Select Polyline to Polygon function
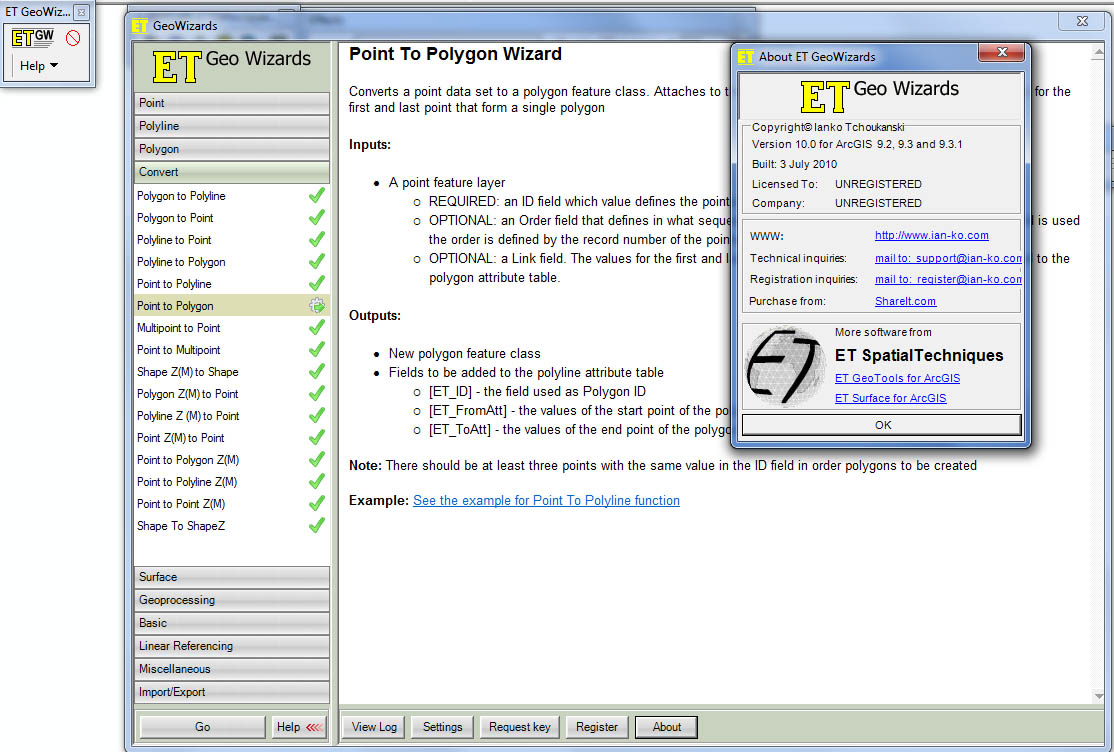Image resolution: width=1114 pixels, height=752 pixels. tap(181, 262)
